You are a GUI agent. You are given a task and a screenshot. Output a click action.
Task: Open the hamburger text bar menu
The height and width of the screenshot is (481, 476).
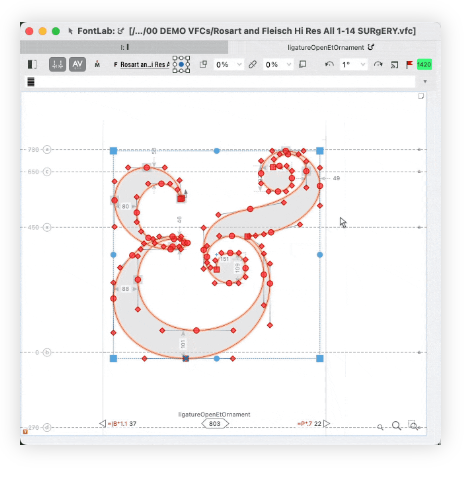tap(31, 82)
